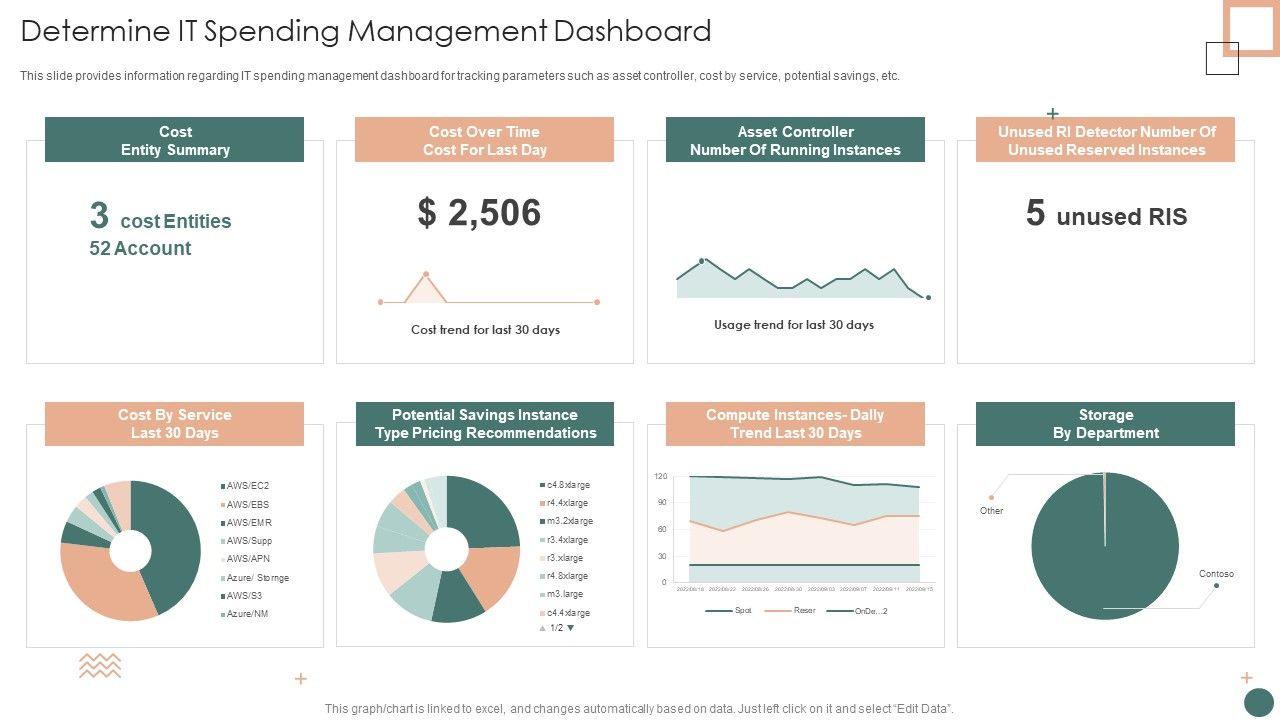Select the 3 cost Entities text
The width and height of the screenshot is (1280, 720).
(160, 217)
